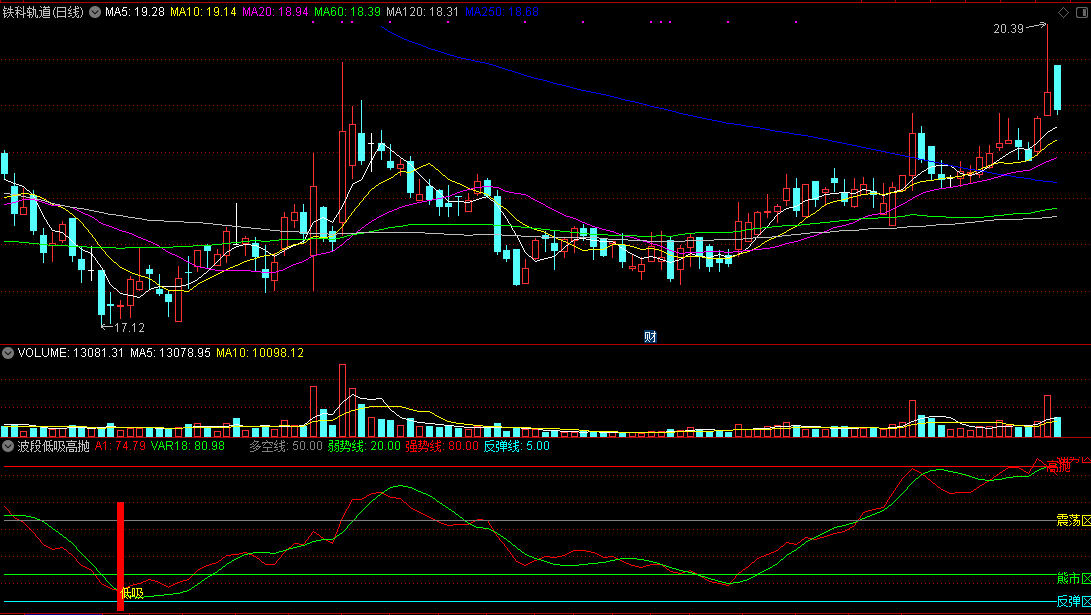
Task: Pick the magenta MA20: 18.94 label
Action: pos(276,12)
